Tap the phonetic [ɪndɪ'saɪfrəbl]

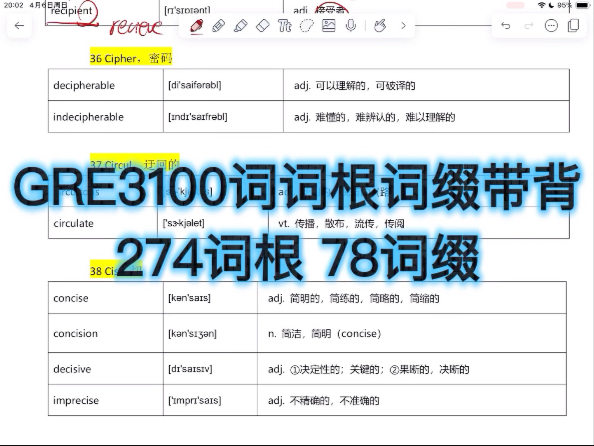pos(198,117)
